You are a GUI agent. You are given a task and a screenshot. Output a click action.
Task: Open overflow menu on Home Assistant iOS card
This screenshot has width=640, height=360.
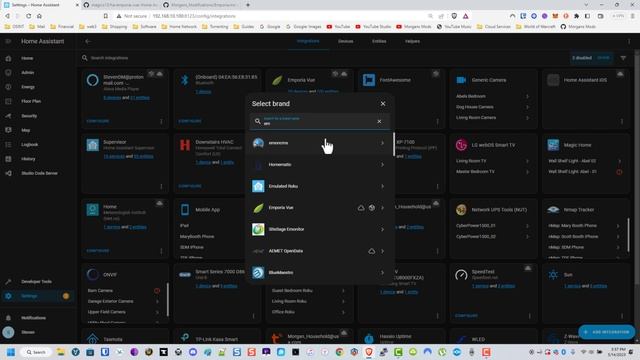coord(622,121)
